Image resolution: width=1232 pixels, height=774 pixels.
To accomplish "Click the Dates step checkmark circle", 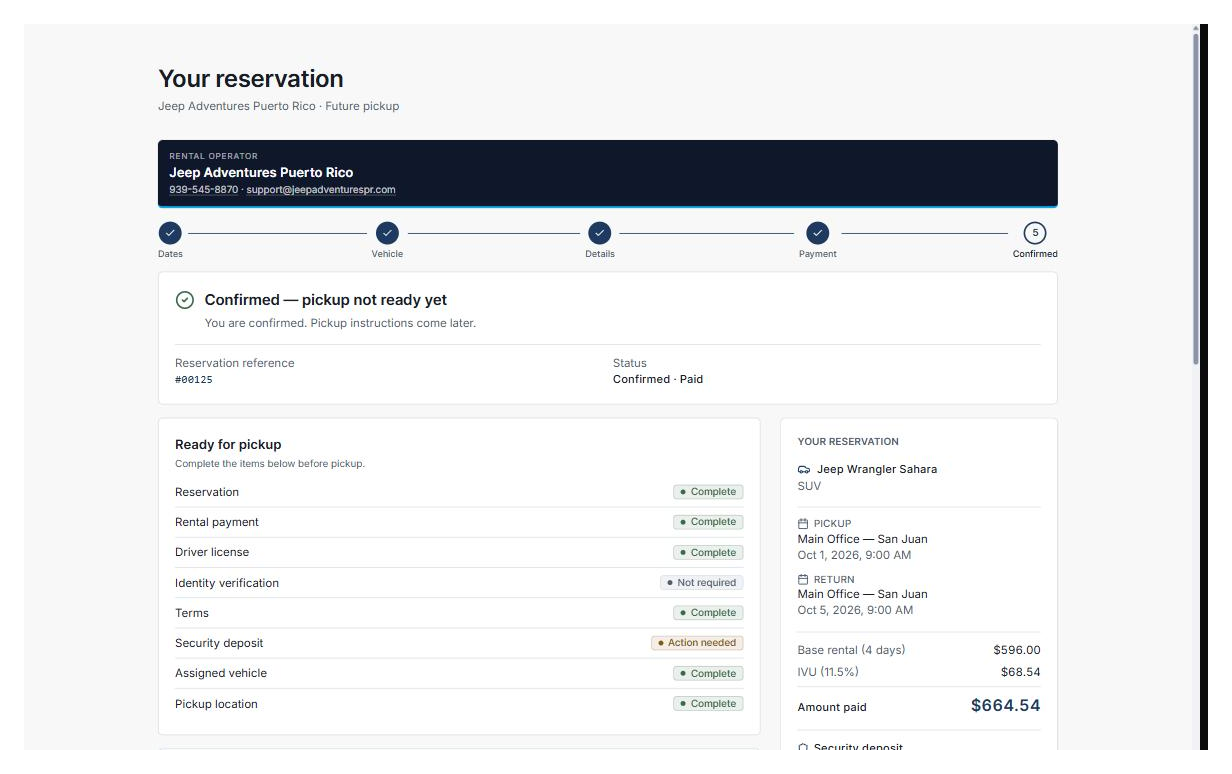I will click(x=170, y=233).
